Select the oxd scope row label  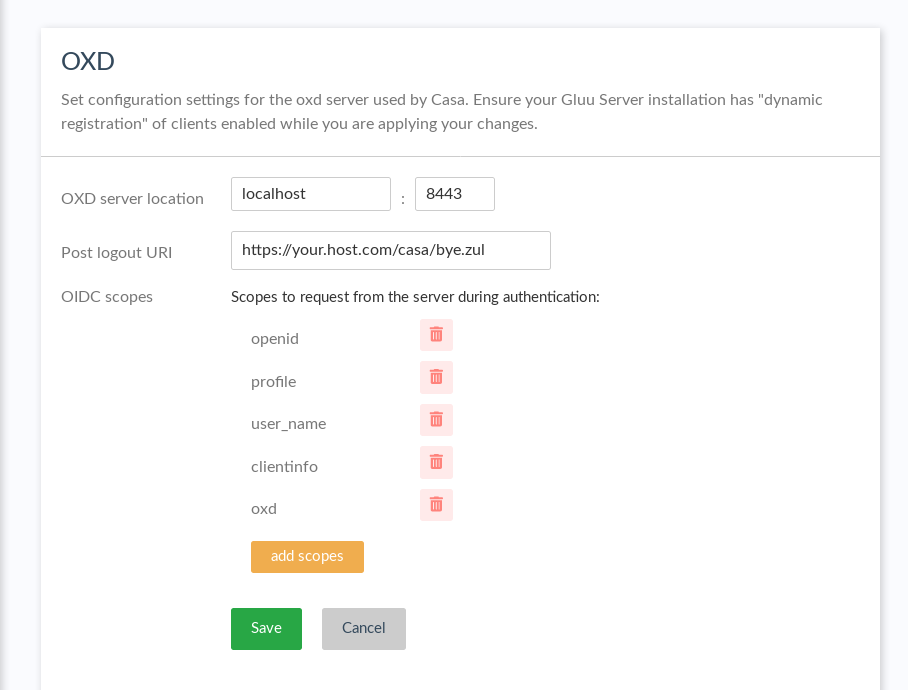click(264, 509)
